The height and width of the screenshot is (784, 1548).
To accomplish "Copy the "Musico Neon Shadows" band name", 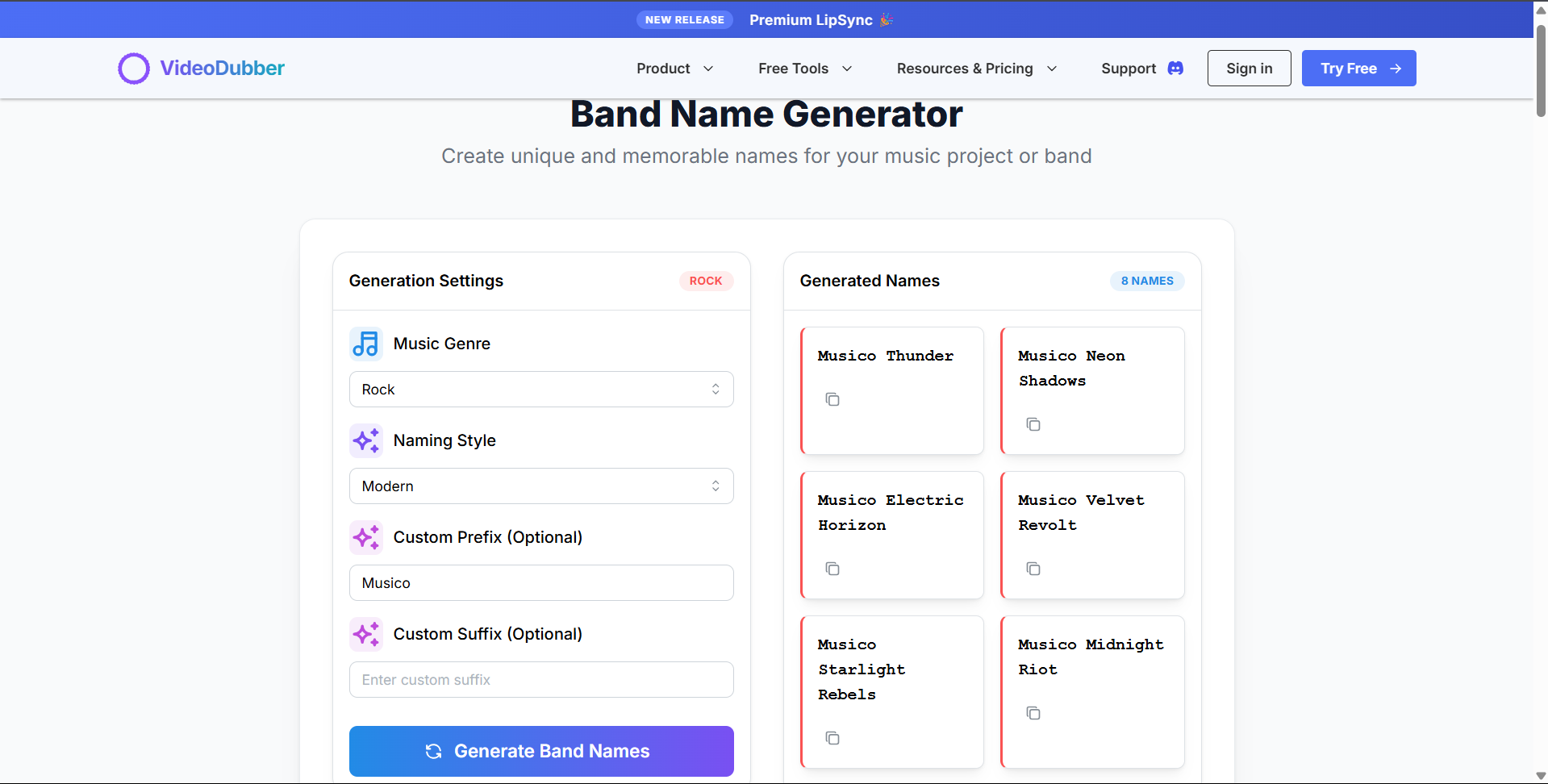I will (1033, 424).
